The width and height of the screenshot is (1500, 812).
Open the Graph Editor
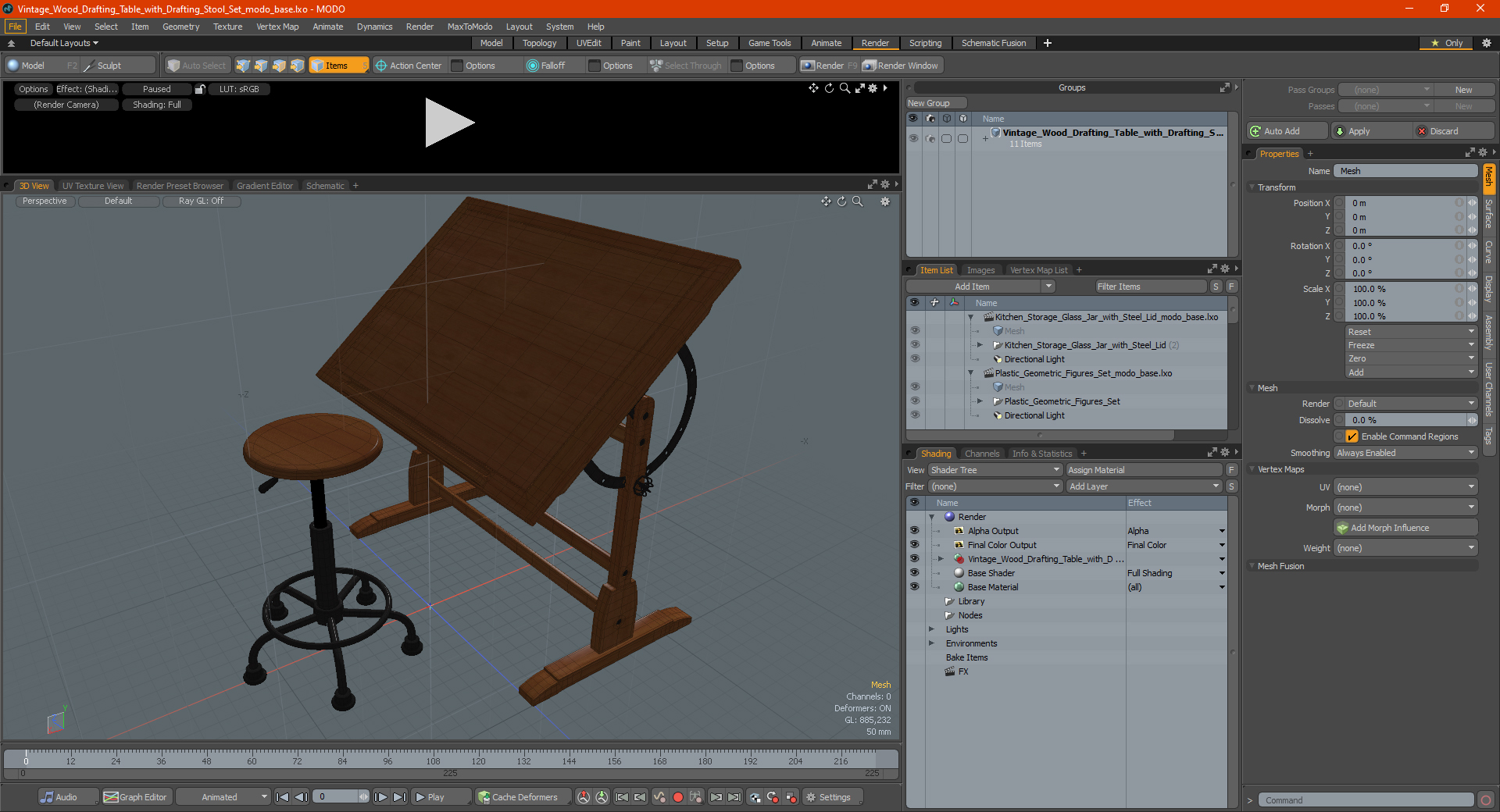[x=136, y=797]
